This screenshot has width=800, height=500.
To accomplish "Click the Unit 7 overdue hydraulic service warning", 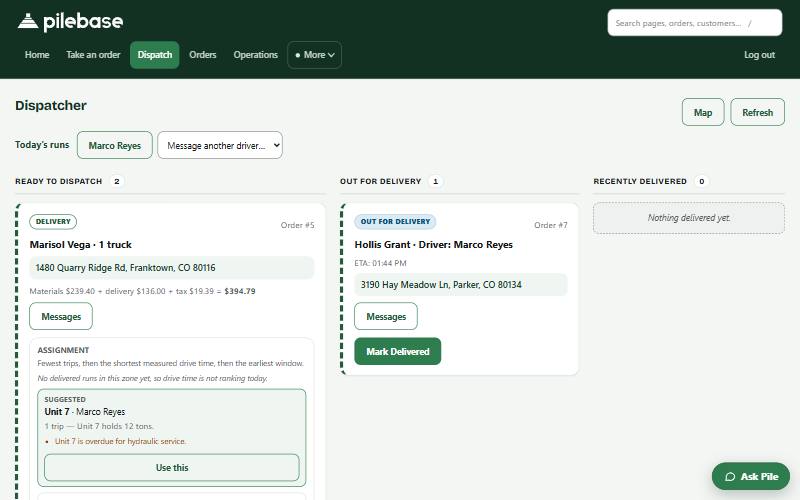I will [x=120, y=441].
